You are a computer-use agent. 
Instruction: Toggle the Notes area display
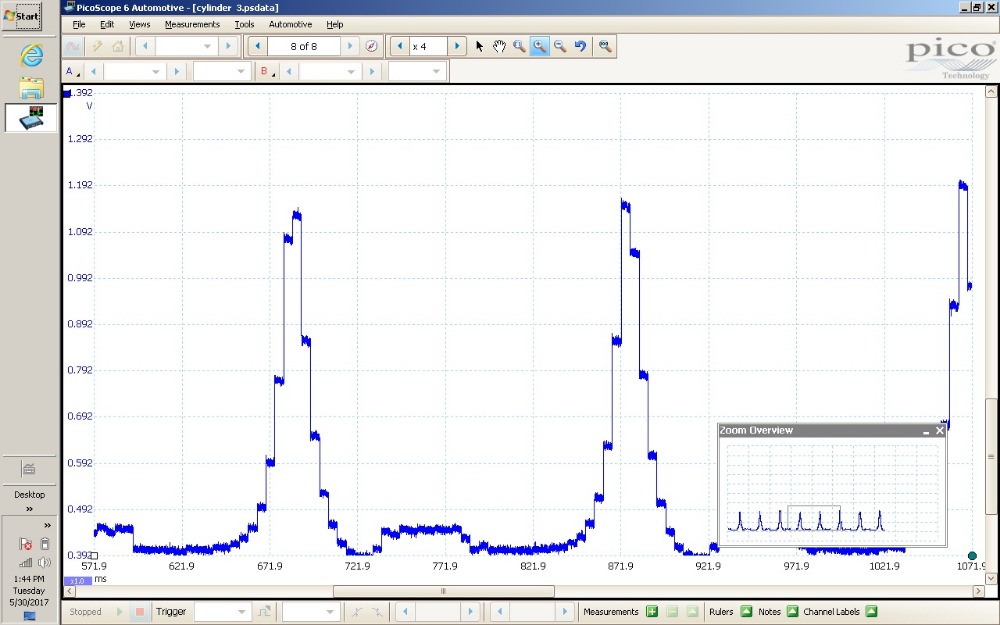point(792,612)
